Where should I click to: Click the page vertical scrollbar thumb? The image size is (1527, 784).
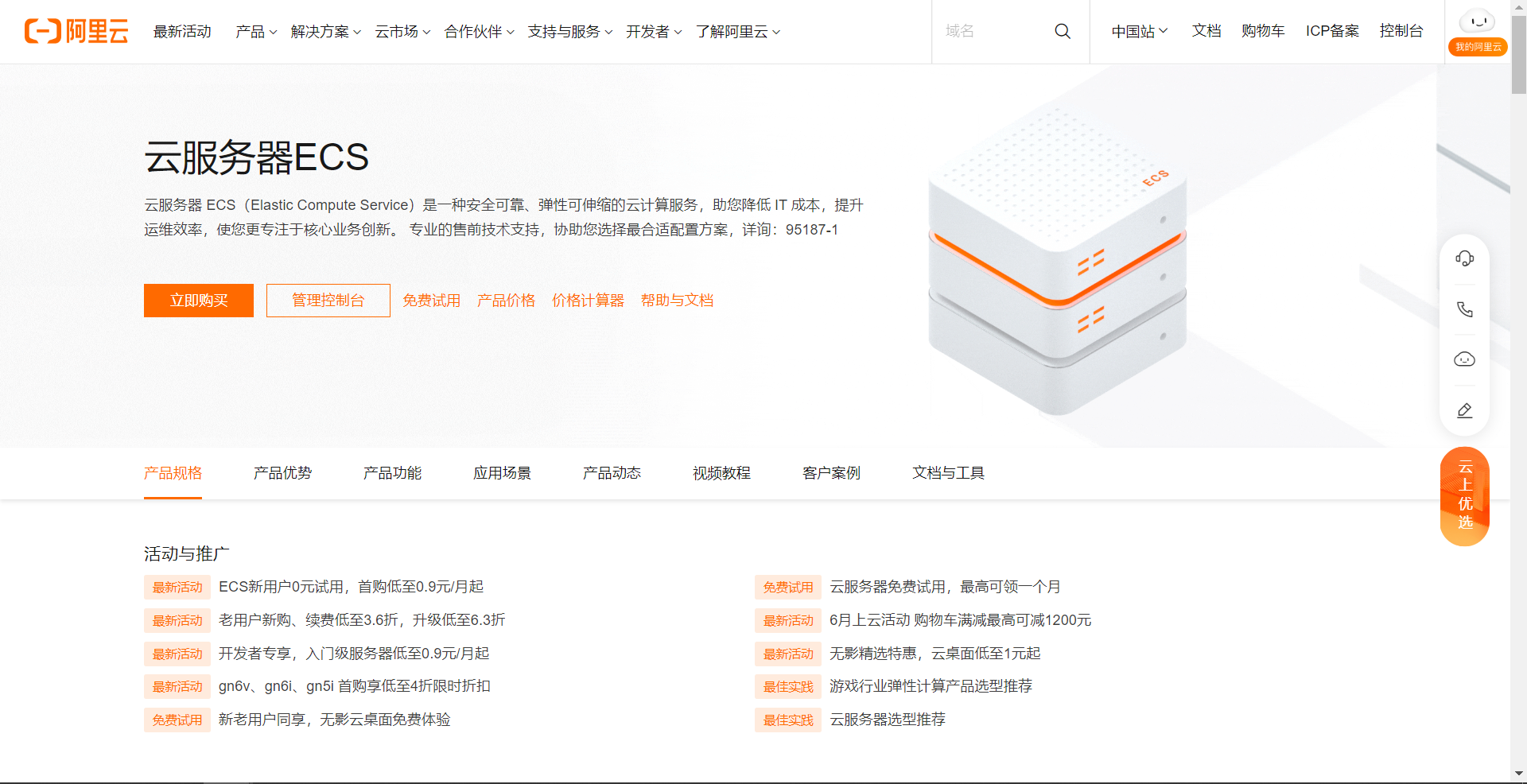click(1518, 54)
